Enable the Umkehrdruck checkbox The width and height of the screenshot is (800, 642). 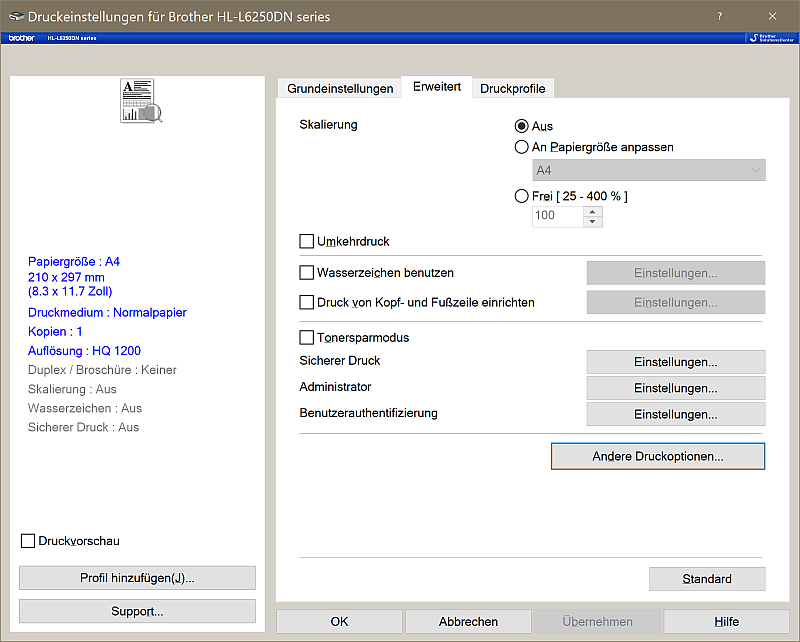point(306,241)
